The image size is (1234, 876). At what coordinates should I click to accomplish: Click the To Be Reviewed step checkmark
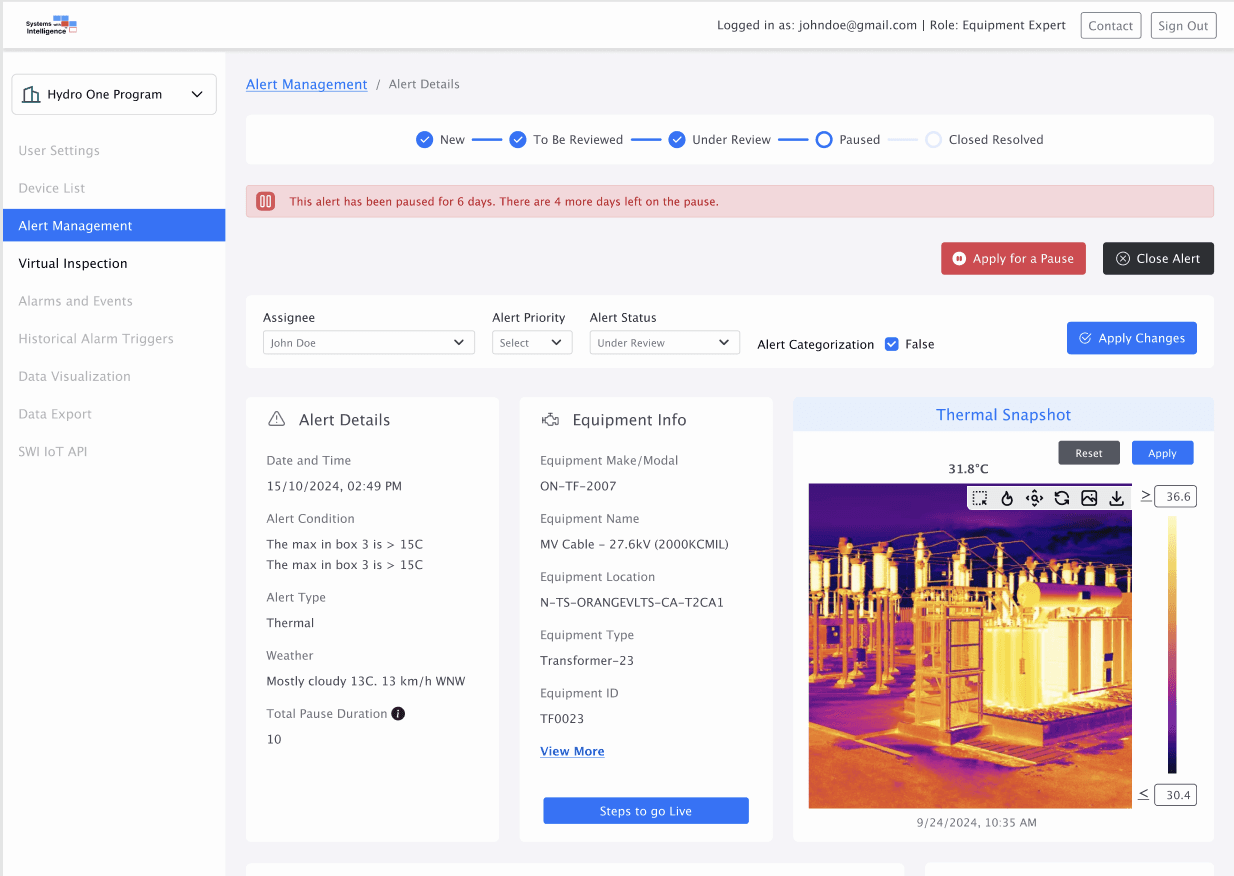click(518, 140)
